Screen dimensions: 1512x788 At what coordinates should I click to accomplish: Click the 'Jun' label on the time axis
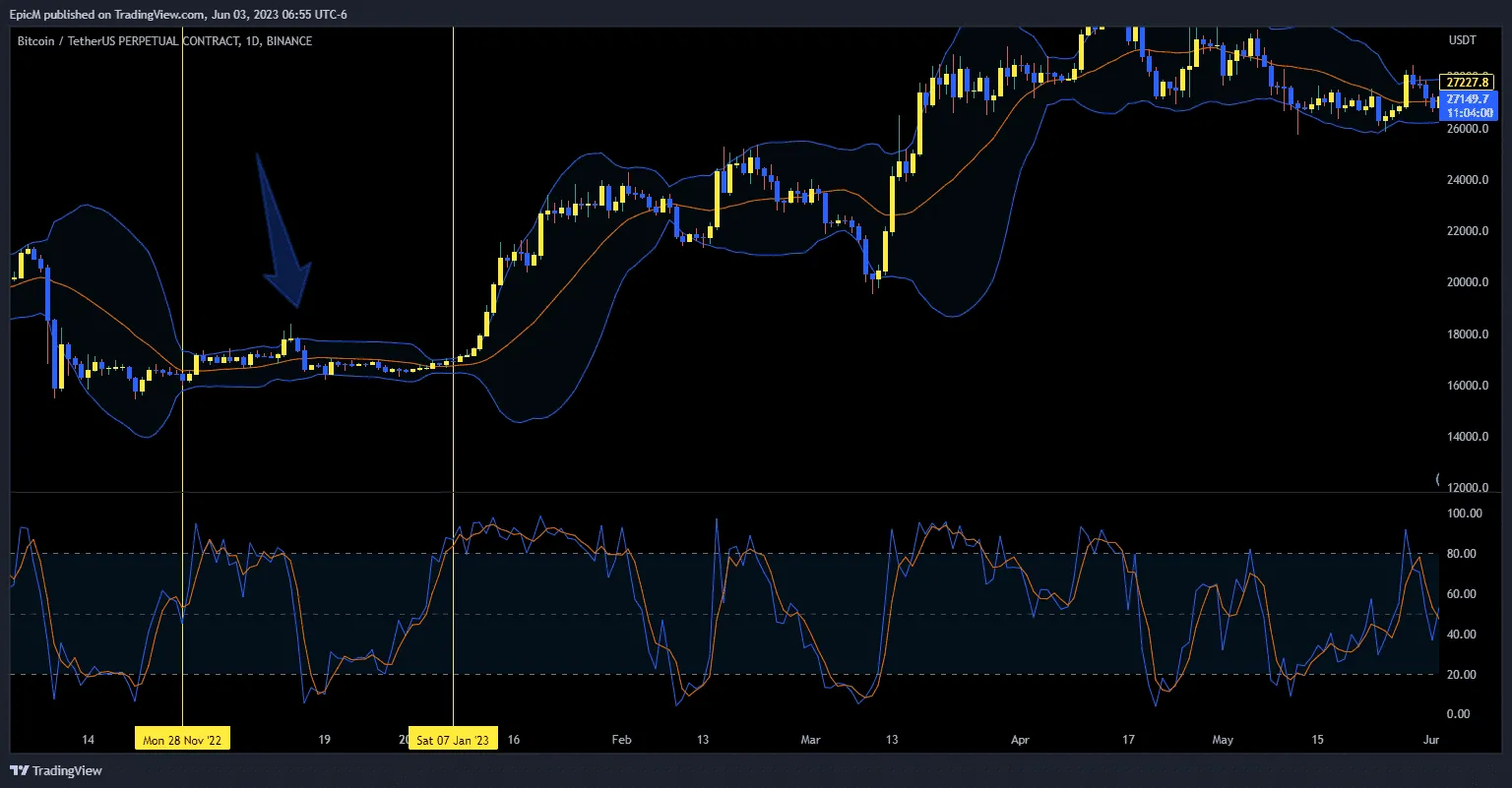click(x=1432, y=739)
